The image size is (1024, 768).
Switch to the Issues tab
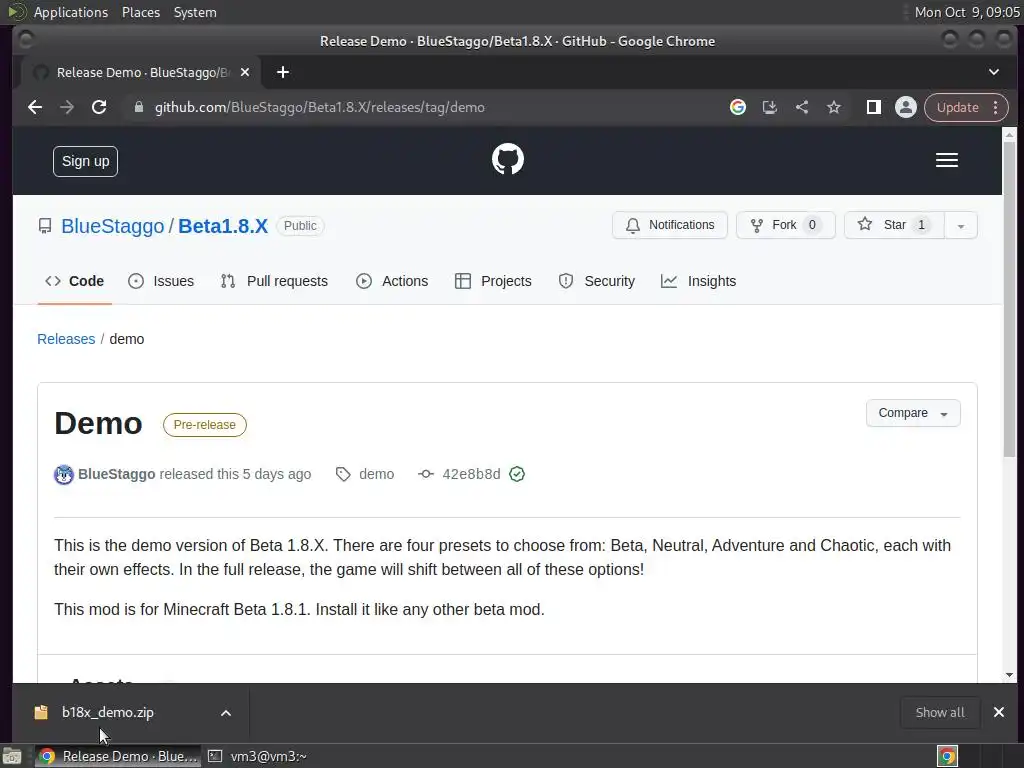[161, 281]
